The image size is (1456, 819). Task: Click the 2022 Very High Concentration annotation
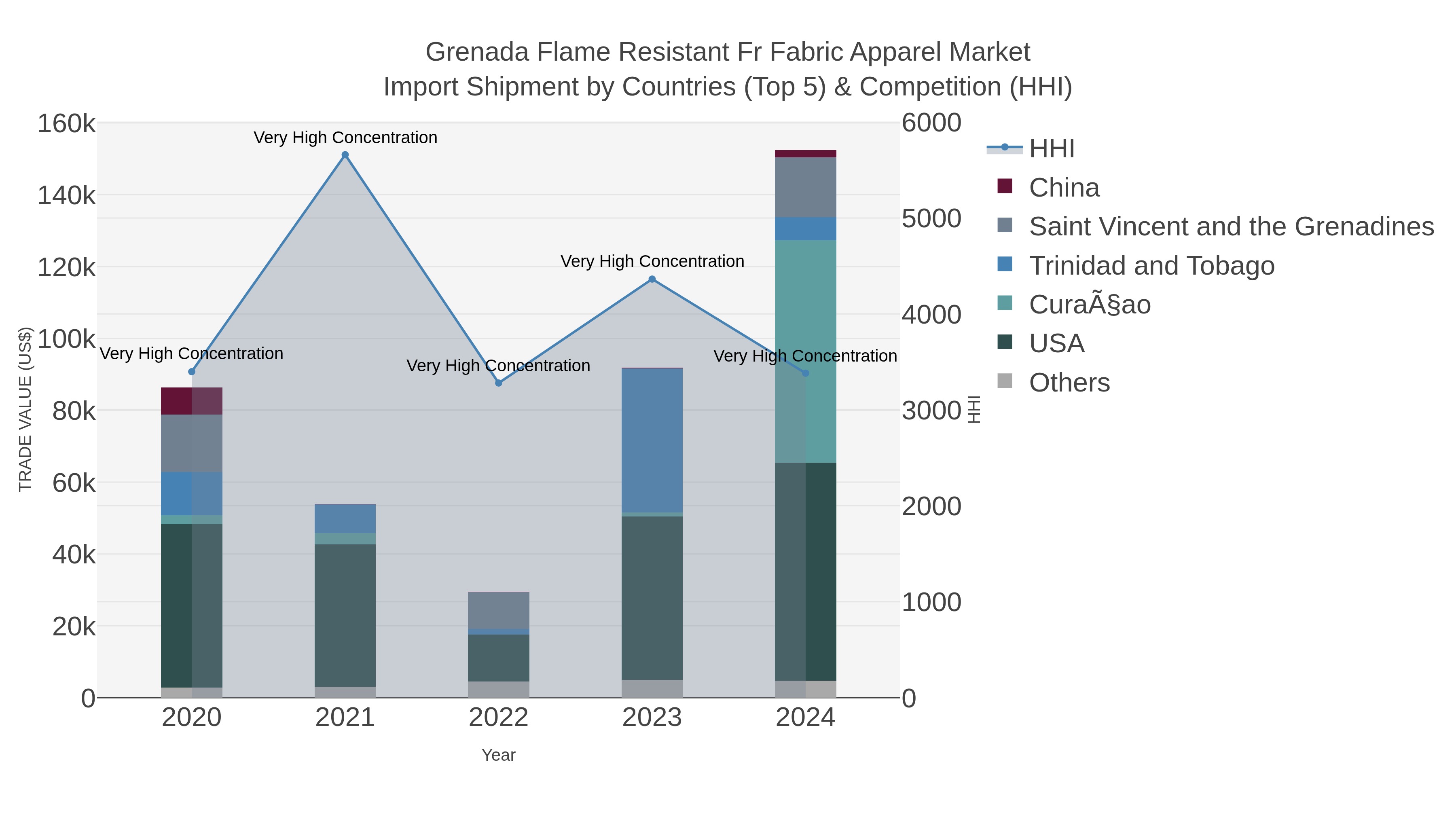(x=499, y=366)
